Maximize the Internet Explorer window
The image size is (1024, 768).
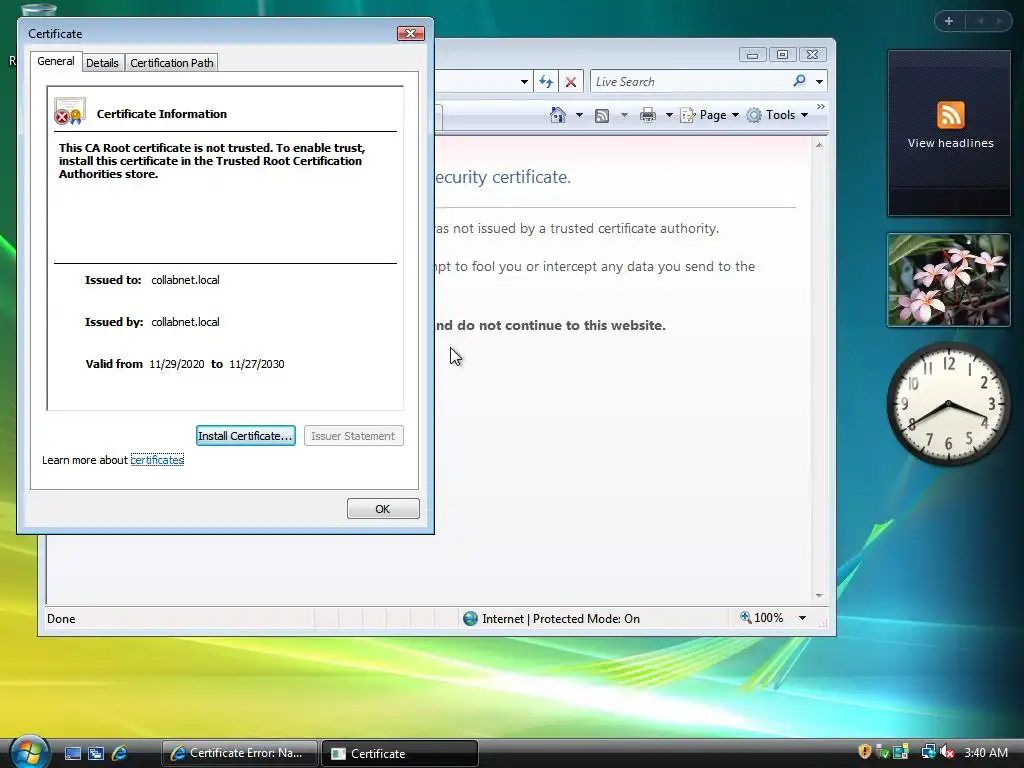coord(782,55)
